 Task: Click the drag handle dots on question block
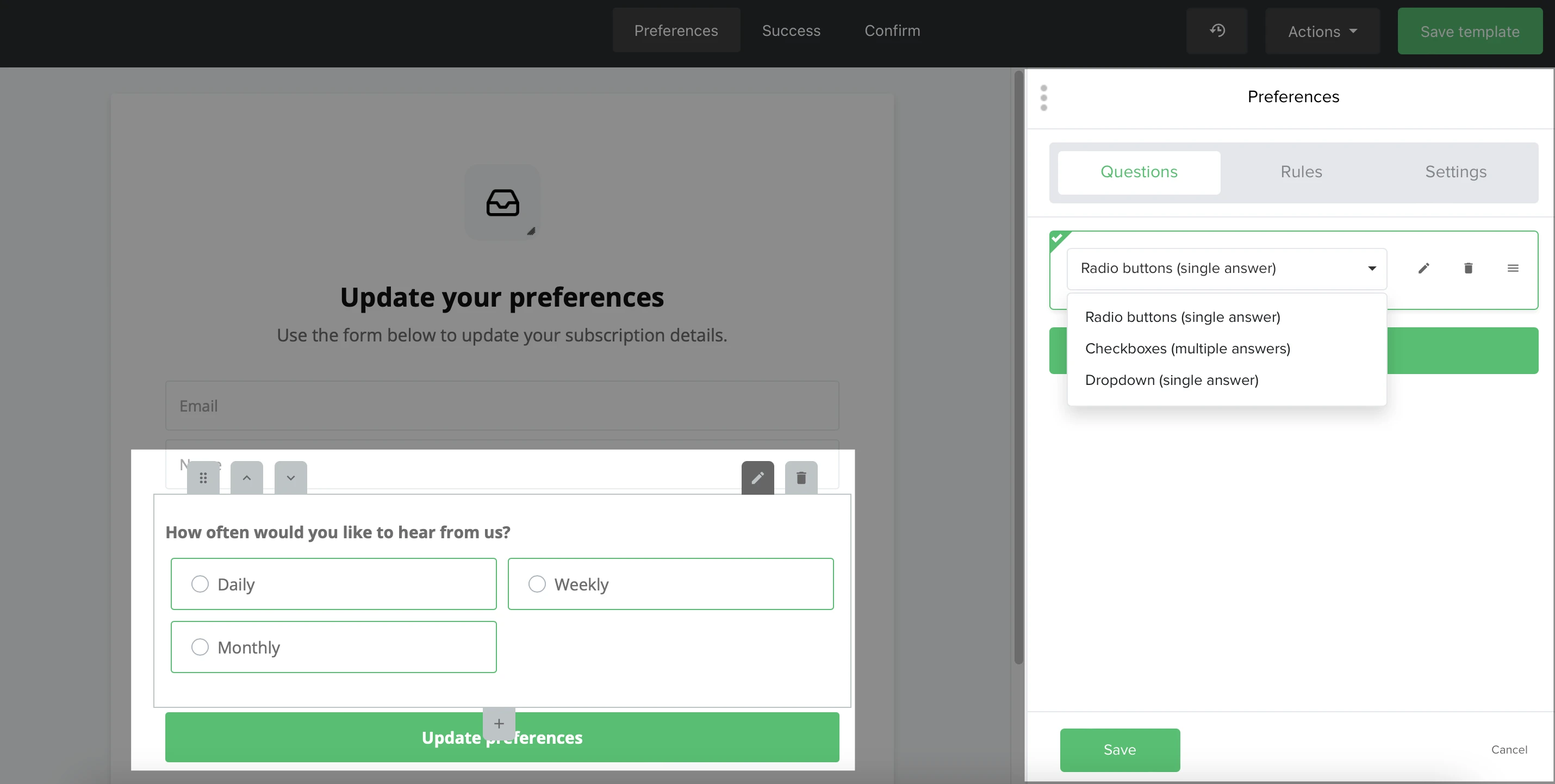(203, 478)
